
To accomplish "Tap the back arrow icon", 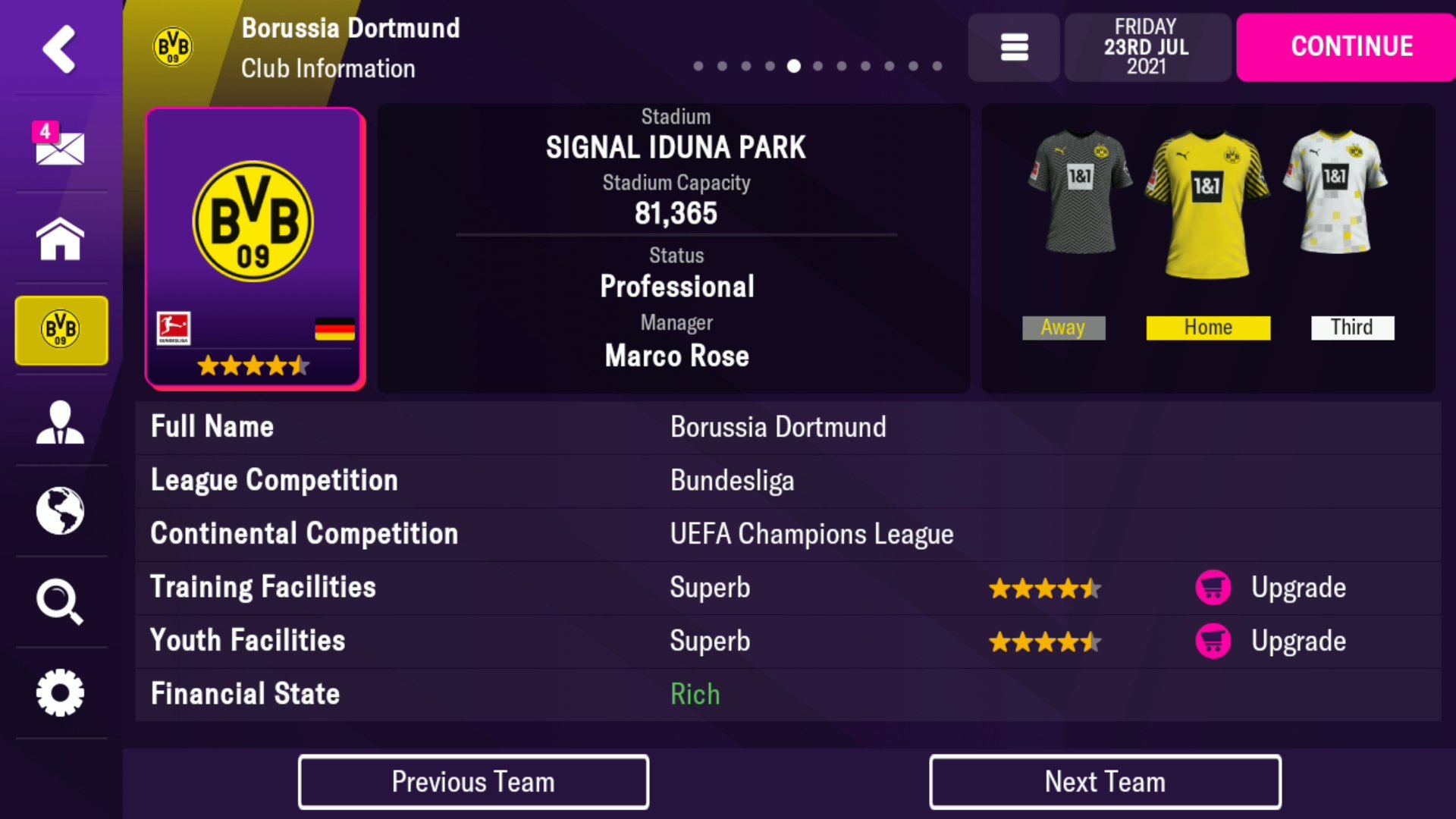I will [x=59, y=49].
